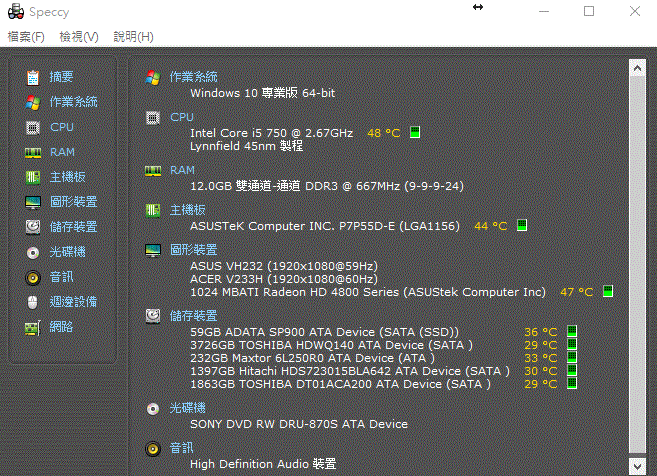Open the 光碟機 heading in summary panel
Viewport: 657px width, 476px height.
pos(187,408)
